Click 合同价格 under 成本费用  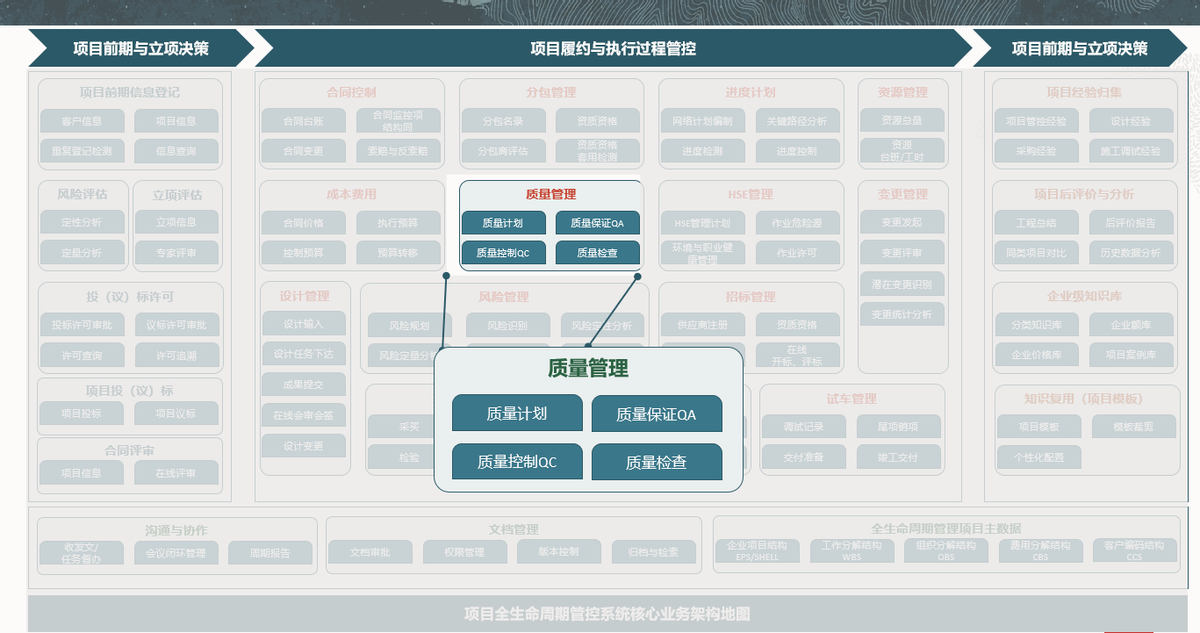point(303,223)
